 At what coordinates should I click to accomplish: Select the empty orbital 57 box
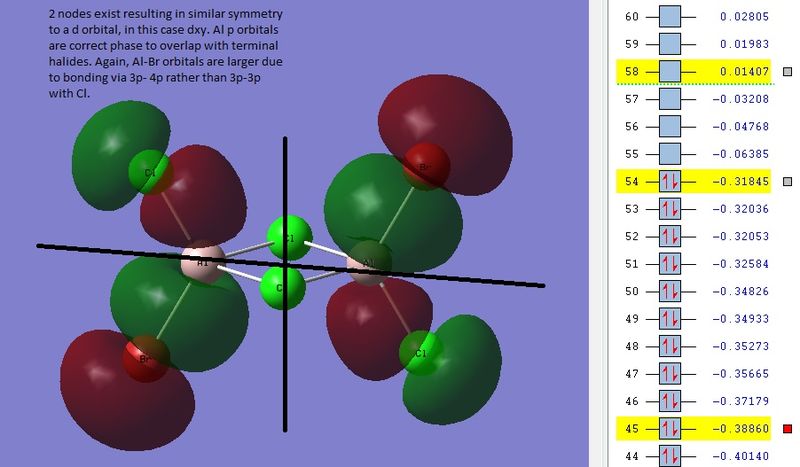[x=669, y=99]
